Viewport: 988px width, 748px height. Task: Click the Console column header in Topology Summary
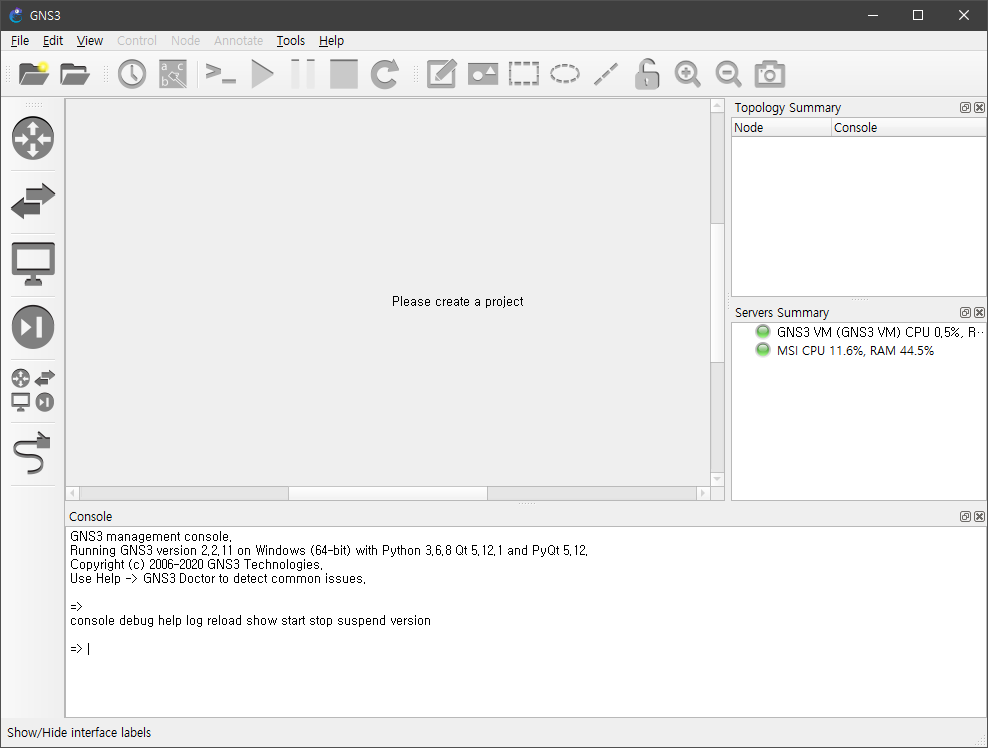(909, 127)
